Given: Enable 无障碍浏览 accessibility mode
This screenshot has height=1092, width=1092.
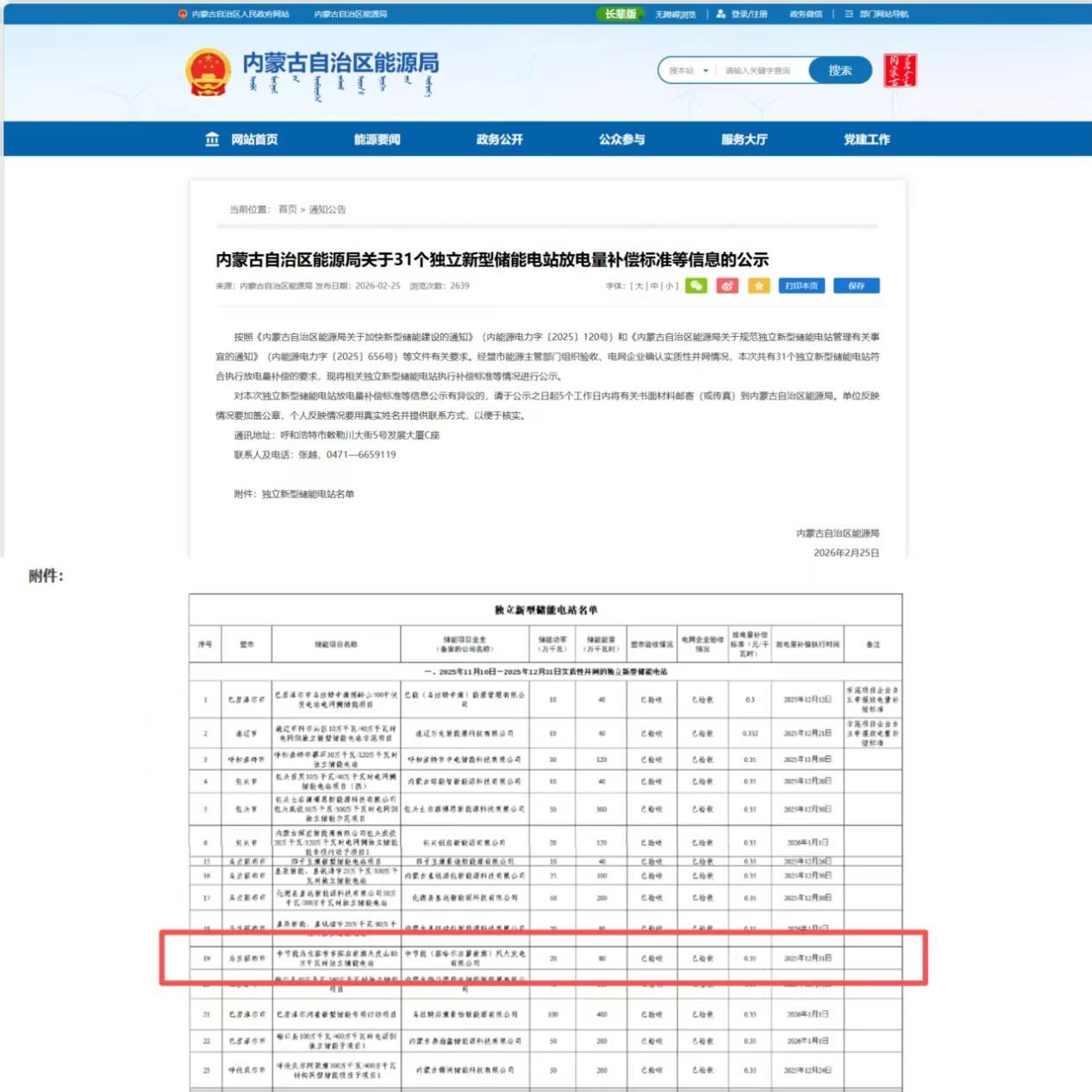Looking at the screenshot, I should 675,15.
